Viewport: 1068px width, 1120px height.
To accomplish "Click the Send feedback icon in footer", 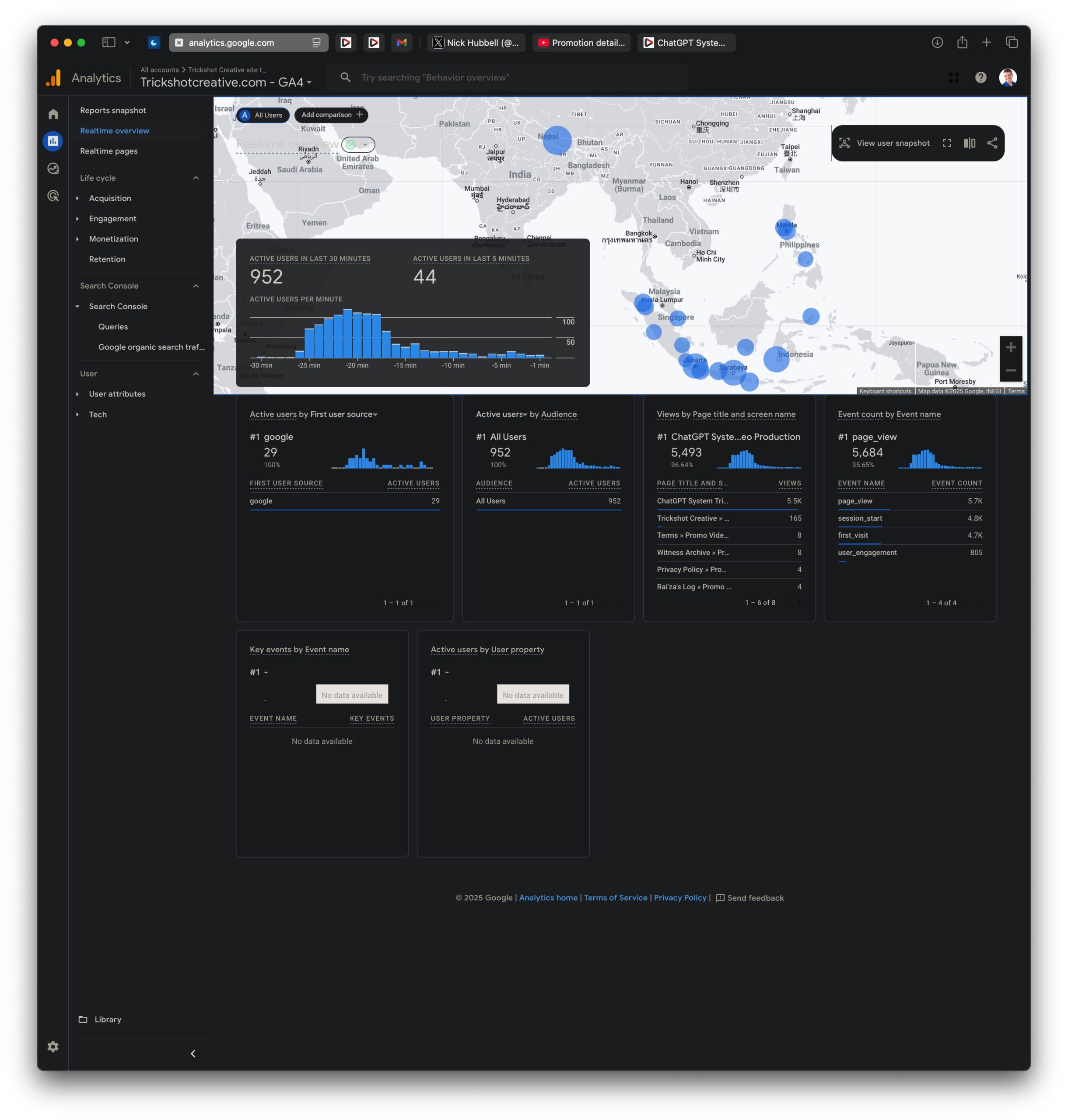I will pyautogui.click(x=720, y=898).
